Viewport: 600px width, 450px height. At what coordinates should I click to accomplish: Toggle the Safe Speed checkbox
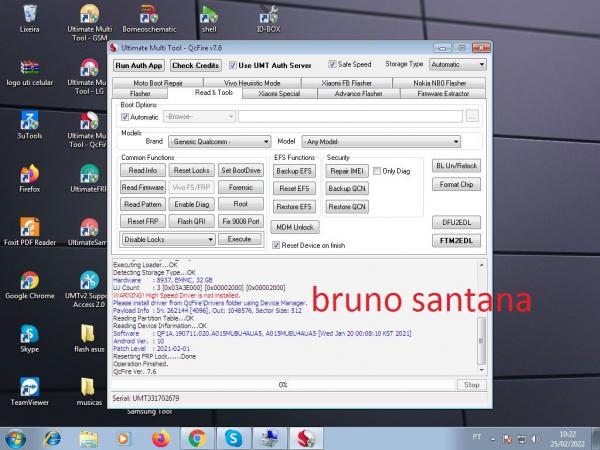(x=332, y=64)
